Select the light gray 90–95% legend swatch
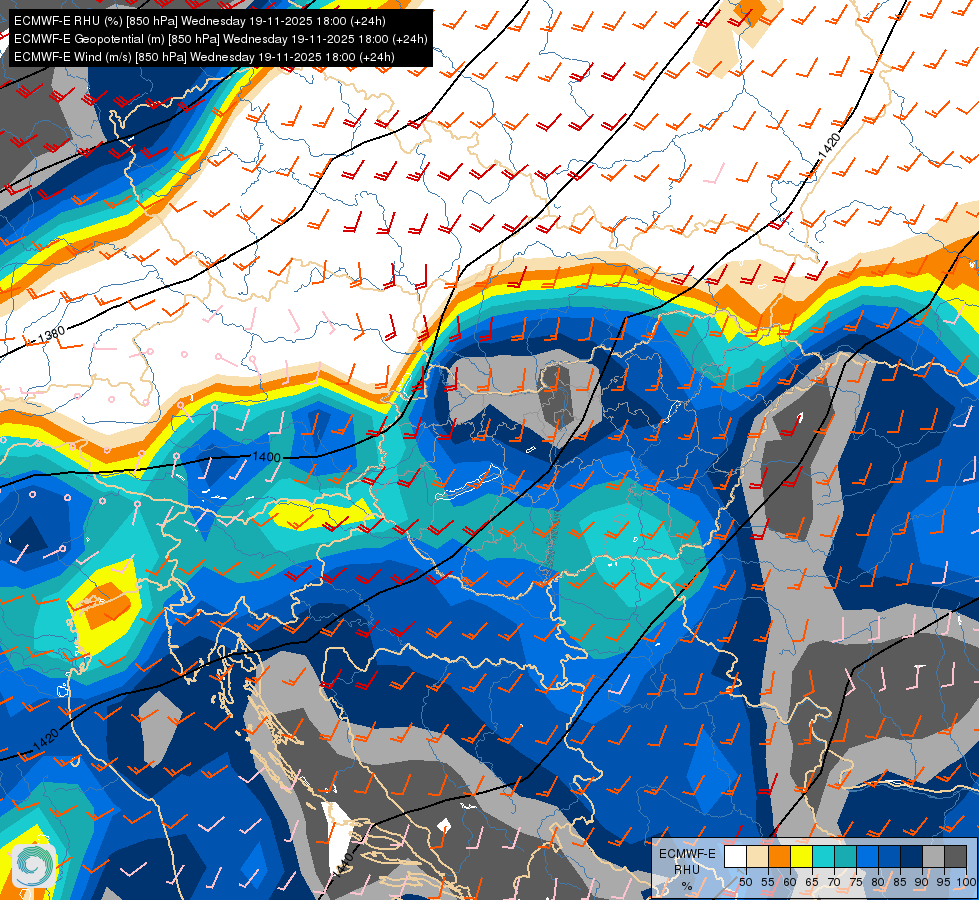Viewport: 979px width, 900px height. (x=933, y=856)
